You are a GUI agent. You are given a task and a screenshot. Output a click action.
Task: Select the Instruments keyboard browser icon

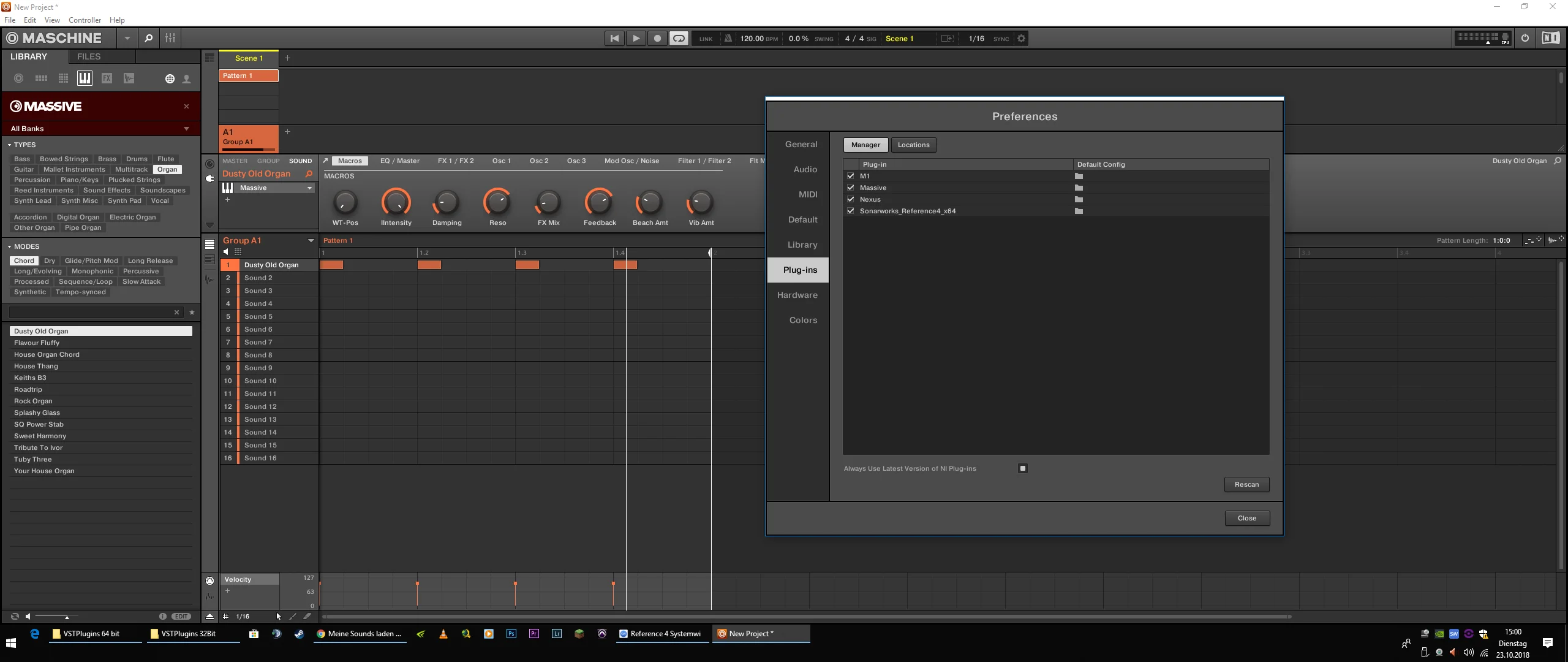[85, 78]
